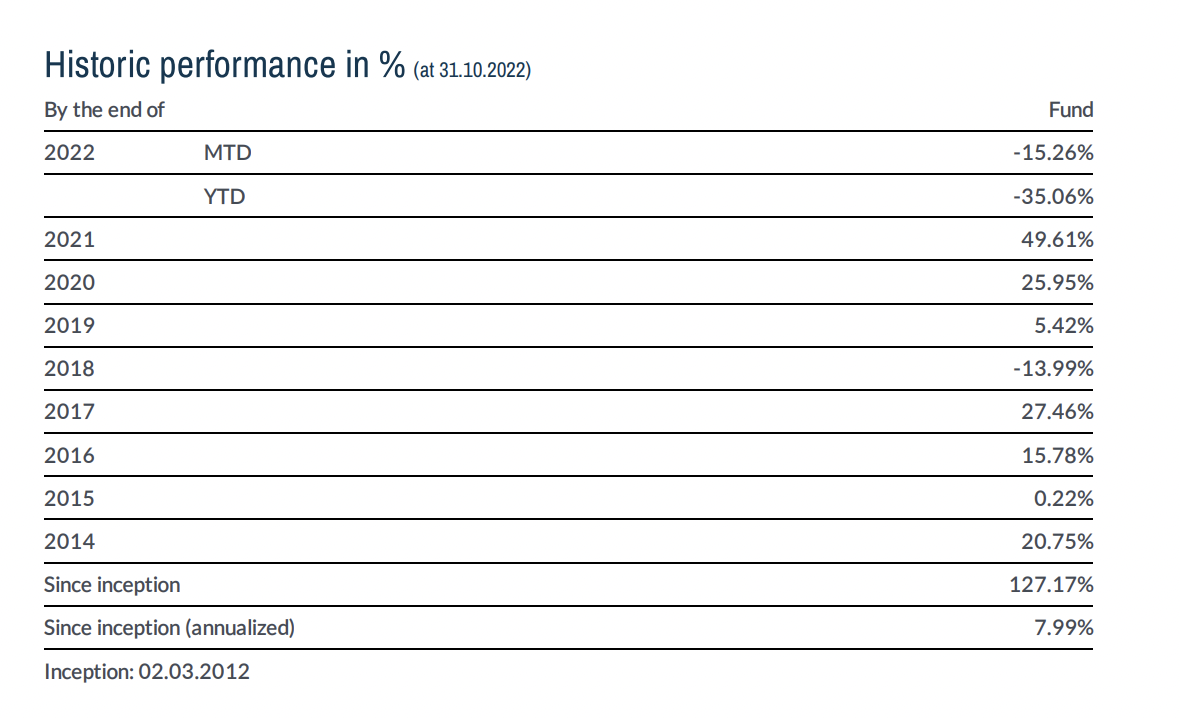Click the 2018 value -13.99%

[x=1053, y=368]
